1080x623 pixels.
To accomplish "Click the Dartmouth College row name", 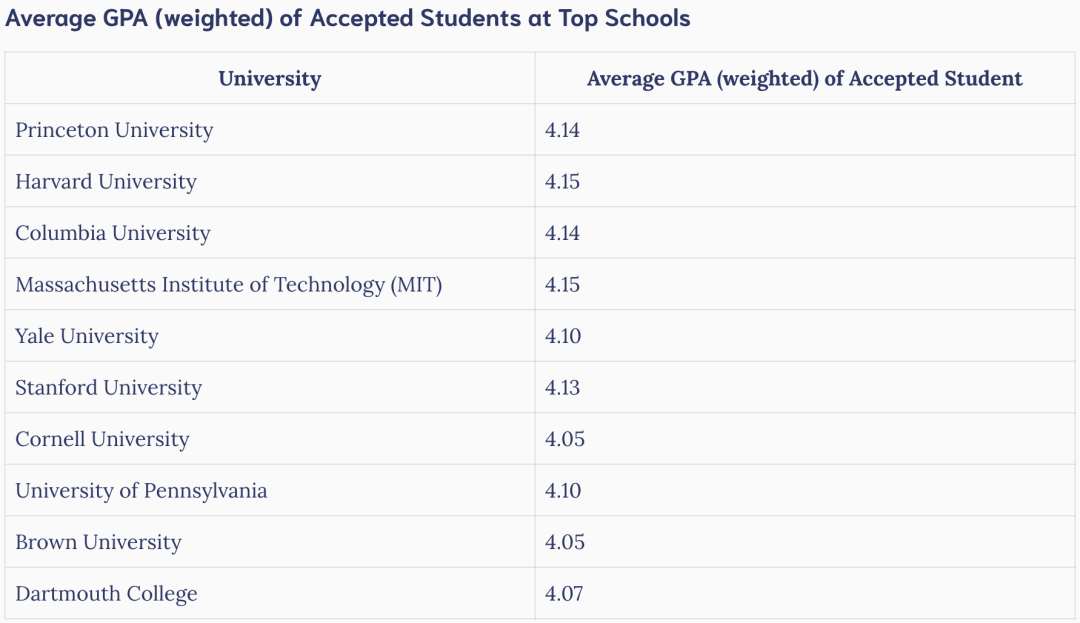I will click(x=106, y=594).
